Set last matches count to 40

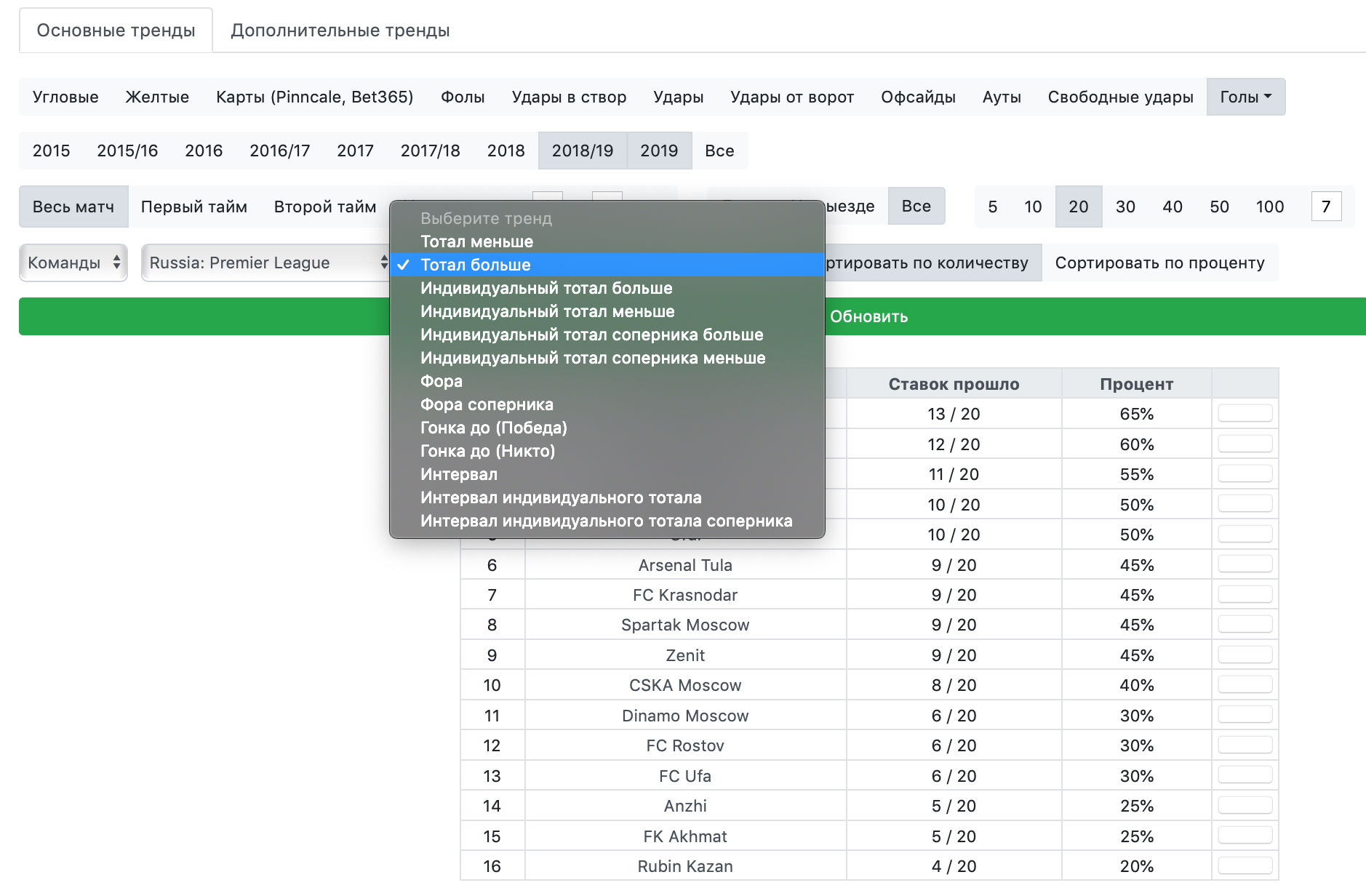coord(1173,207)
